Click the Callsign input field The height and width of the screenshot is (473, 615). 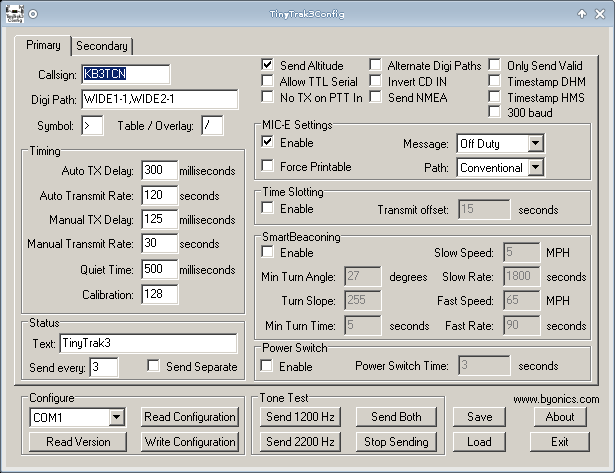coord(126,74)
